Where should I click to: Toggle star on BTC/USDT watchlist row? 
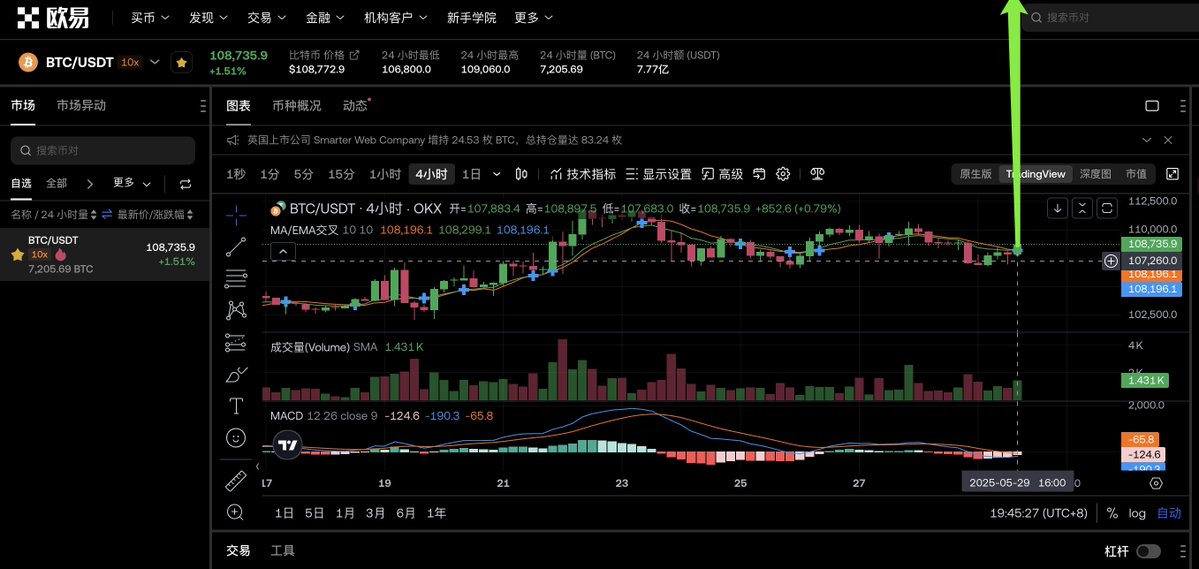(x=17, y=255)
